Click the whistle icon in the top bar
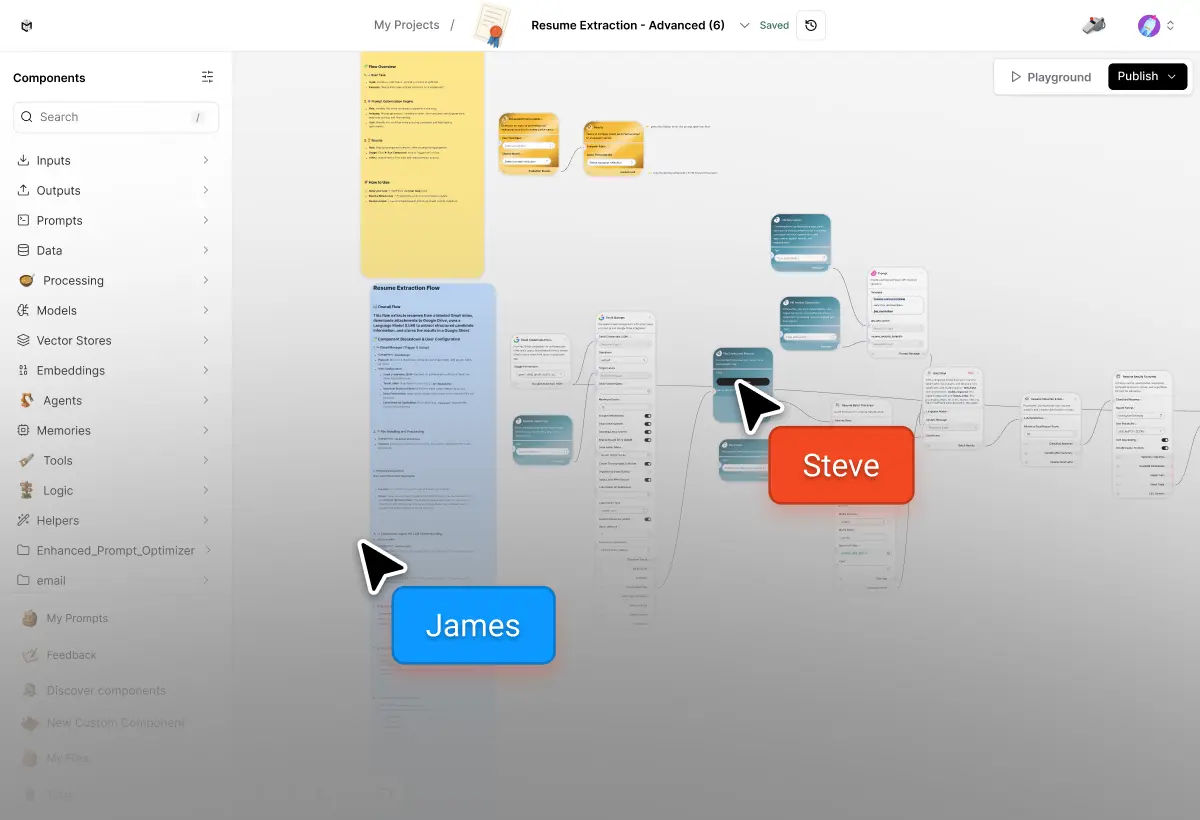This screenshot has width=1200, height=820. click(1093, 25)
